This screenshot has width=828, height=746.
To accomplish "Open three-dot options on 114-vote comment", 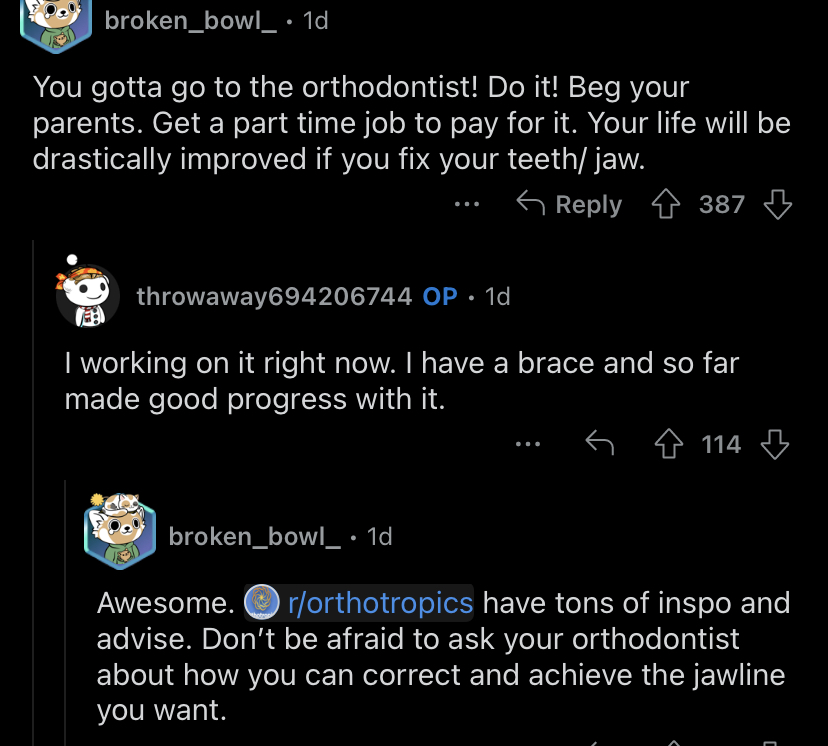I will click(x=528, y=444).
